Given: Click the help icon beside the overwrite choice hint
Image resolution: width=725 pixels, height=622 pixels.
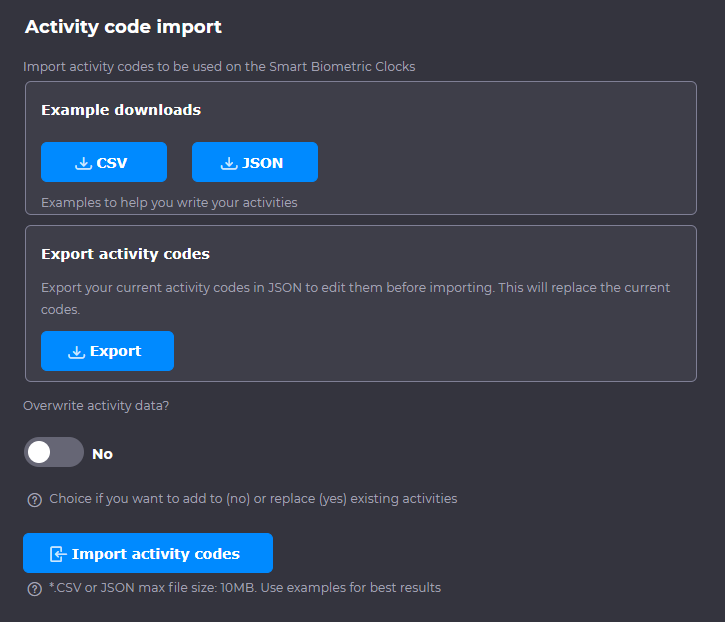Looking at the screenshot, I should (x=34, y=499).
